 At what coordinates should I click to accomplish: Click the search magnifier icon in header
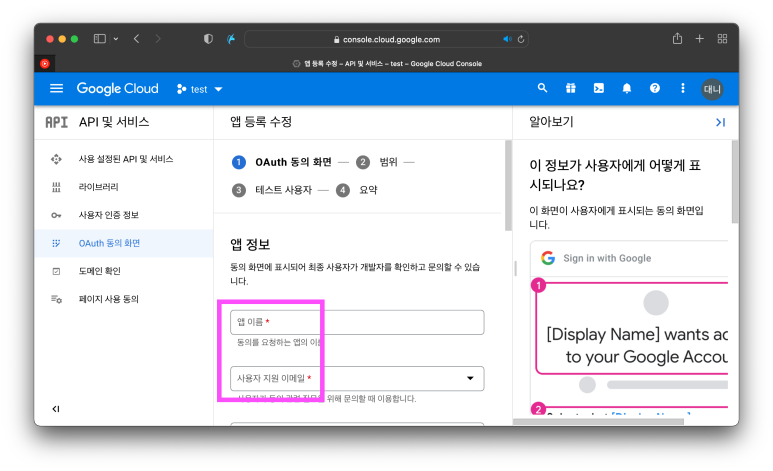tap(542, 88)
